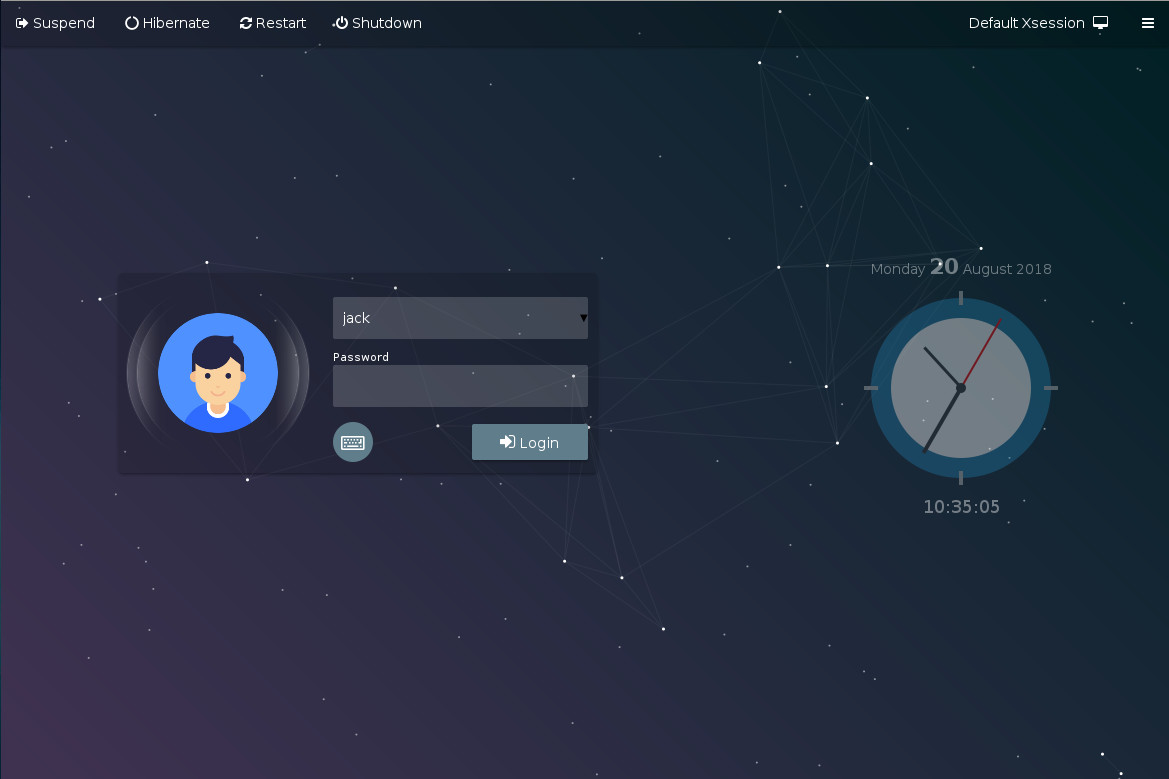Click the Suspend button
The image size is (1169, 779).
pos(55,23)
